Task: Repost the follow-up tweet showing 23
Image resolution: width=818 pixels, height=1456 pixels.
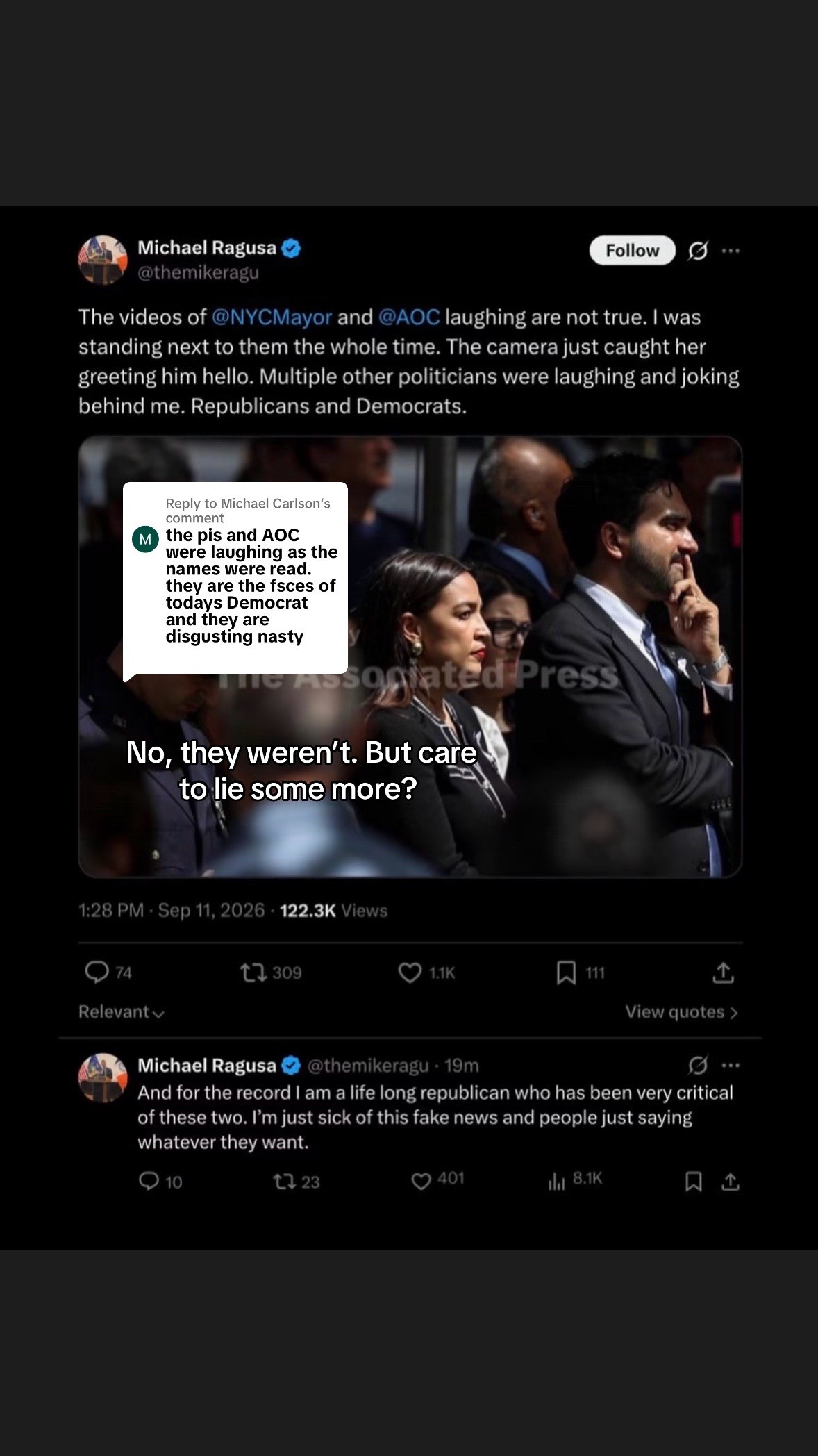Action: [284, 1181]
